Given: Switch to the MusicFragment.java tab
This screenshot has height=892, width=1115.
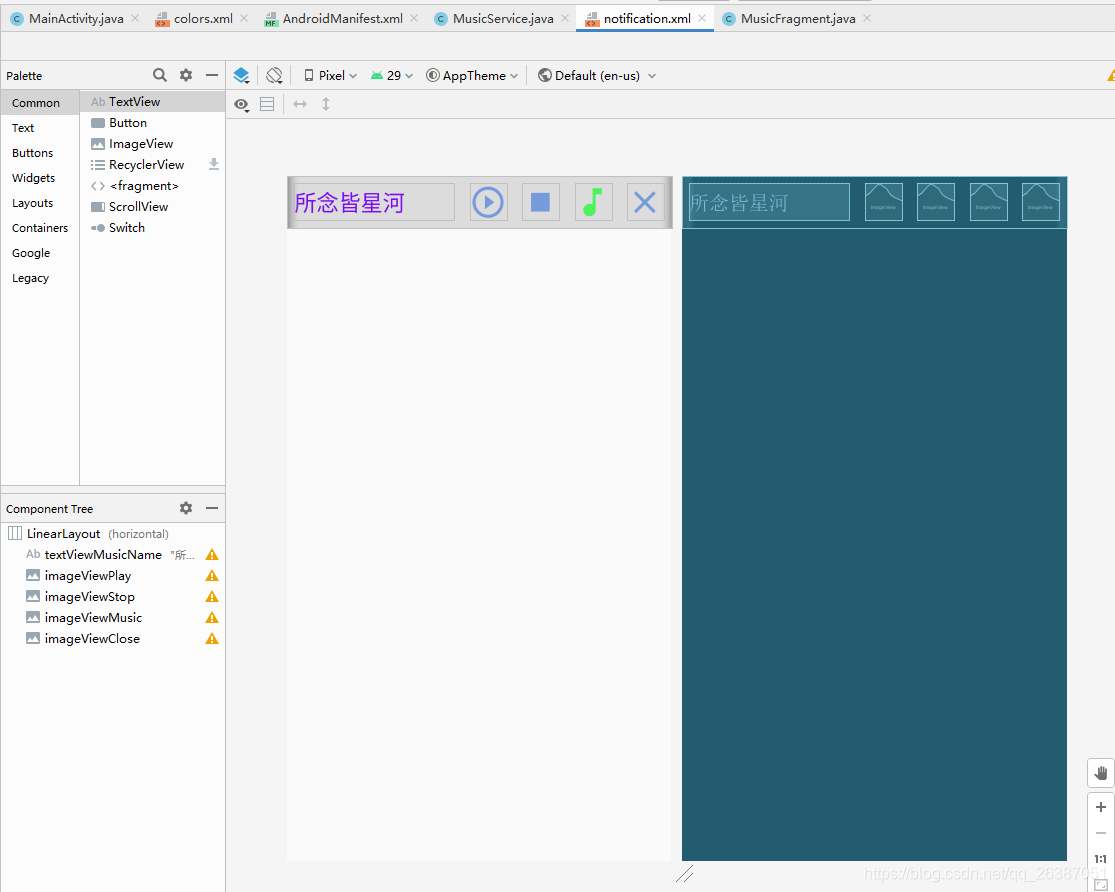Looking at the screenshot, I should pyautogui.click(x=798, y=18).
